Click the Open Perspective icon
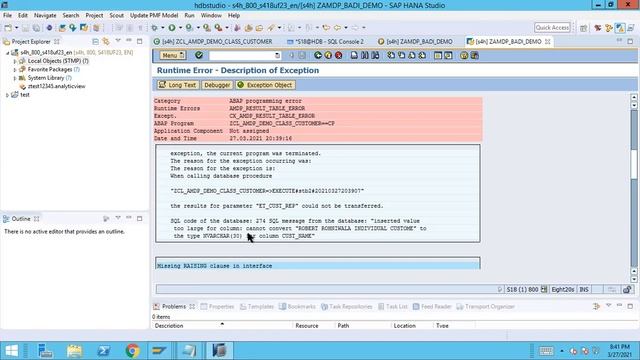Screen dimensions: 640x360 pyautogui.click(x=583, y=28)
